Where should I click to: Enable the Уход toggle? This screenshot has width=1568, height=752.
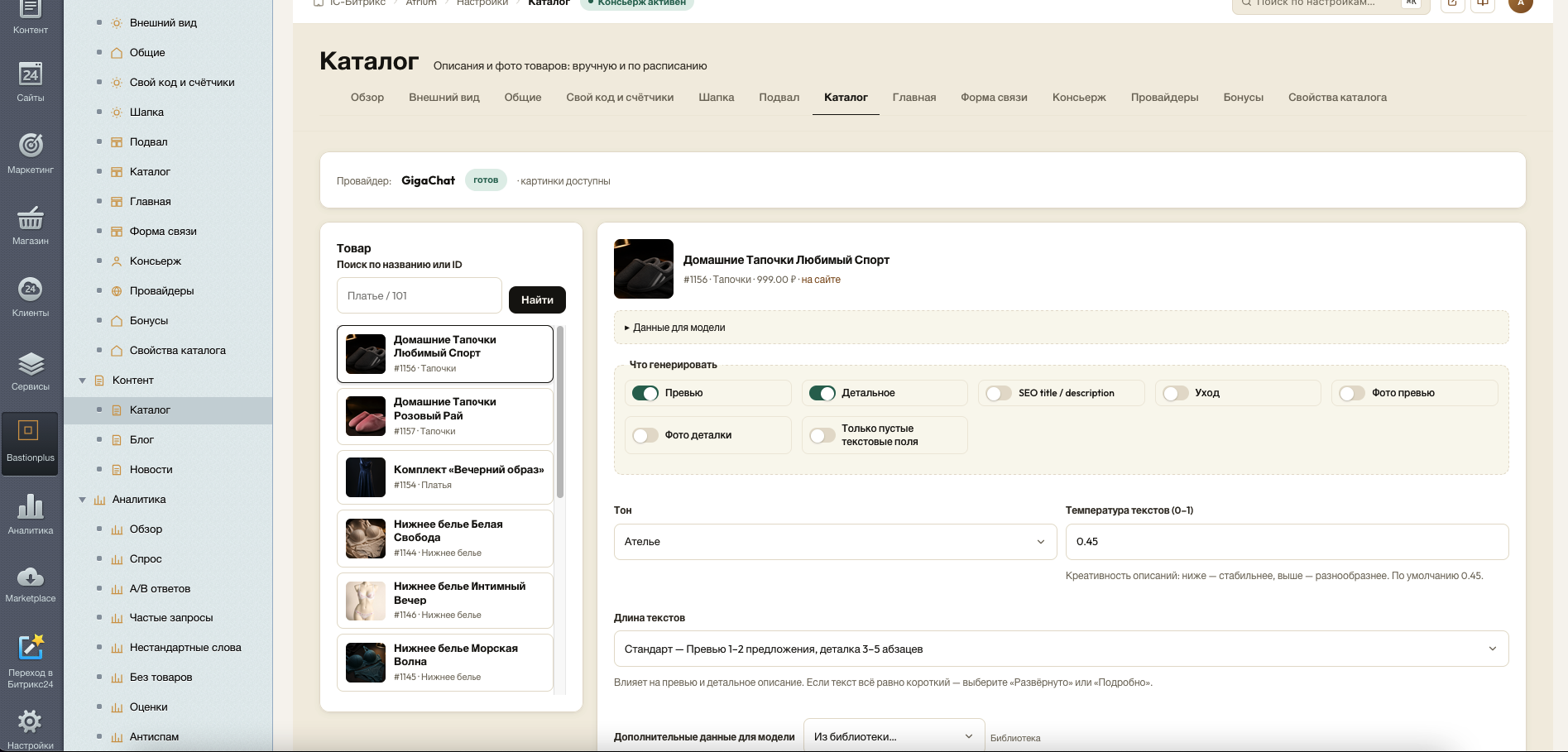(x=1175, y=393)
